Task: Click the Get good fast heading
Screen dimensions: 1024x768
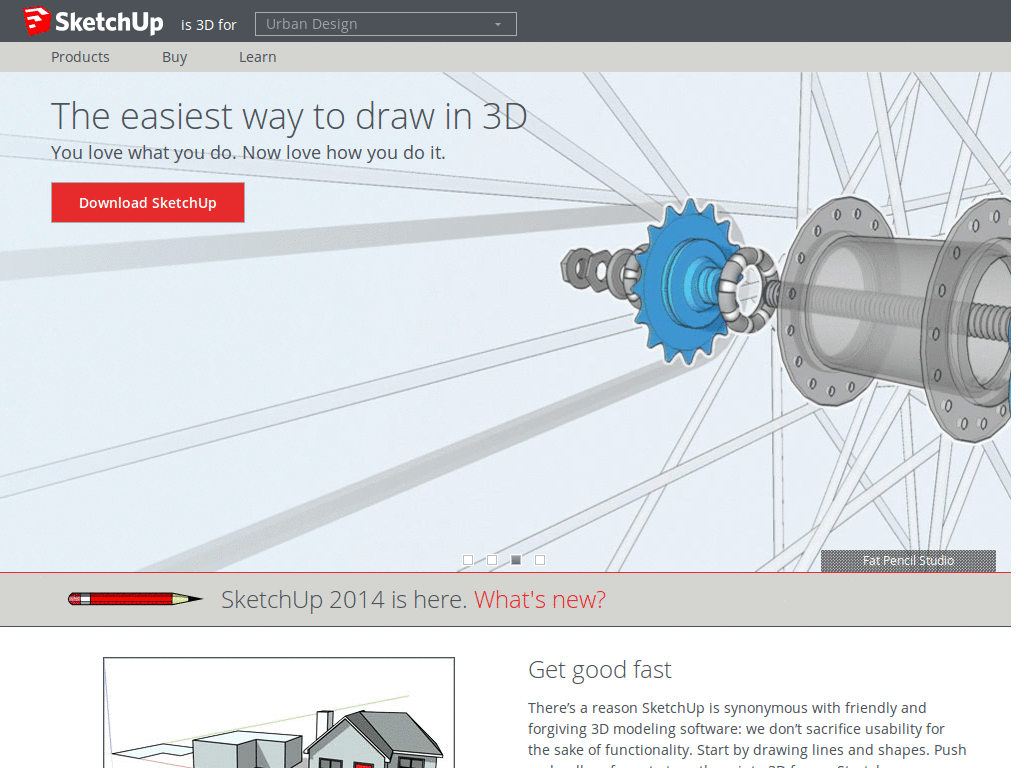Action: (600, 670)
